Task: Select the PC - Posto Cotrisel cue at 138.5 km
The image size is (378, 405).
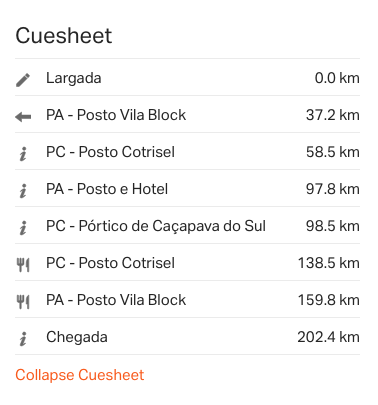Action: 187,262
